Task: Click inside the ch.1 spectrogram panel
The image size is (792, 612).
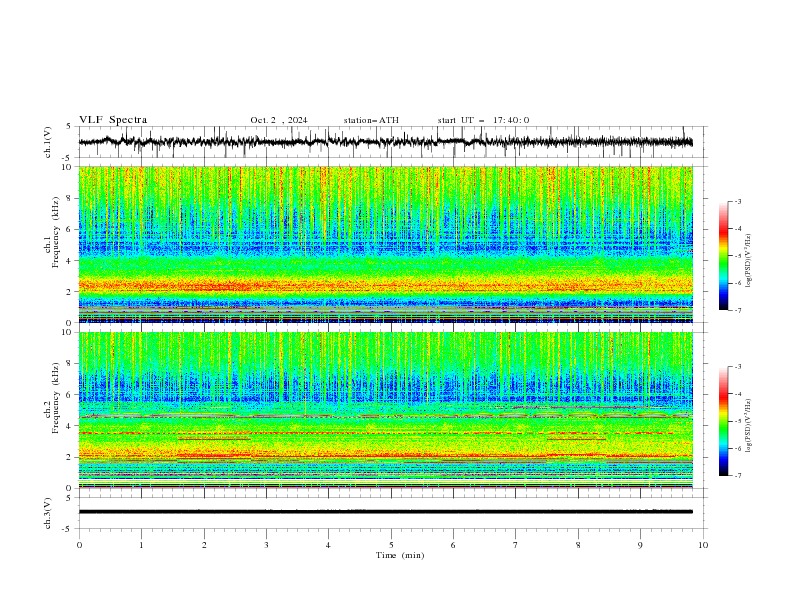Action: pos(385,244)
